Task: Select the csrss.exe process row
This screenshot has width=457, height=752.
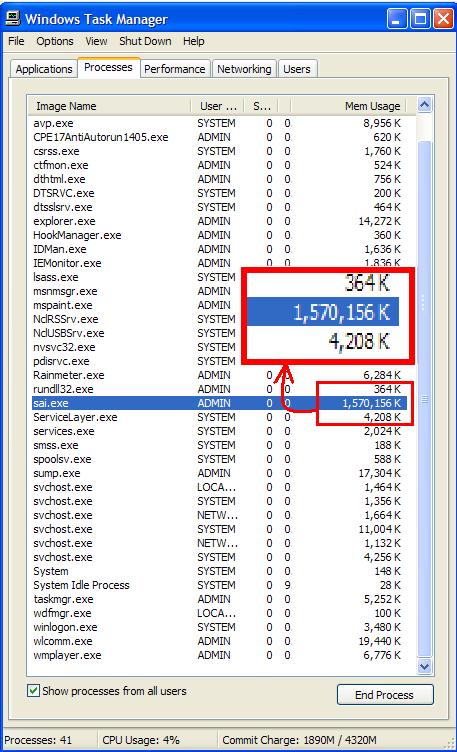Action: pyautogui.click(x=220, y=151)
